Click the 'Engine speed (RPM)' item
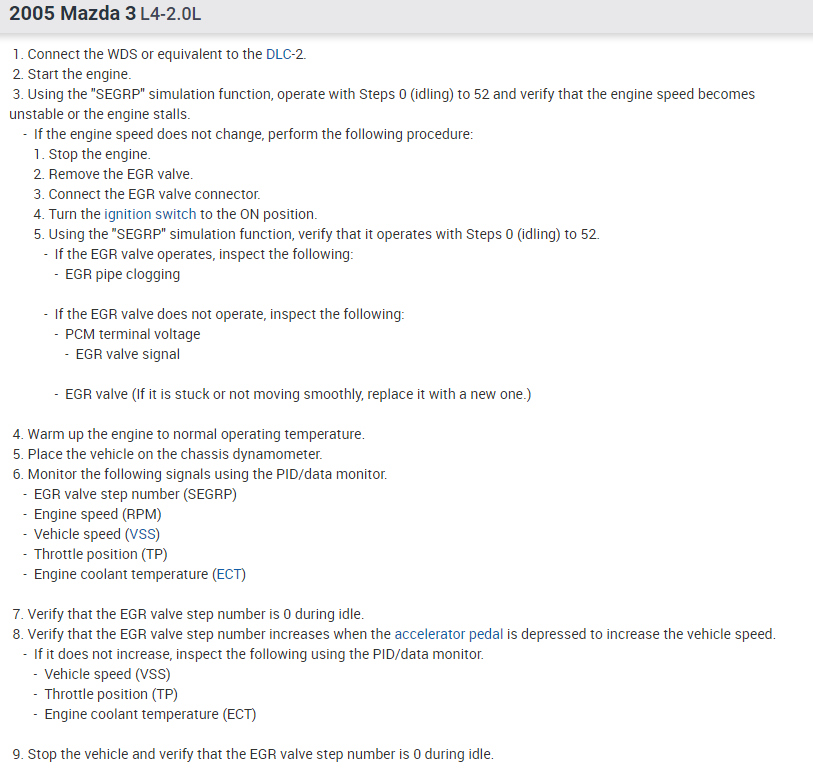Viewport: 813px width, 777px height. point(97,514)
